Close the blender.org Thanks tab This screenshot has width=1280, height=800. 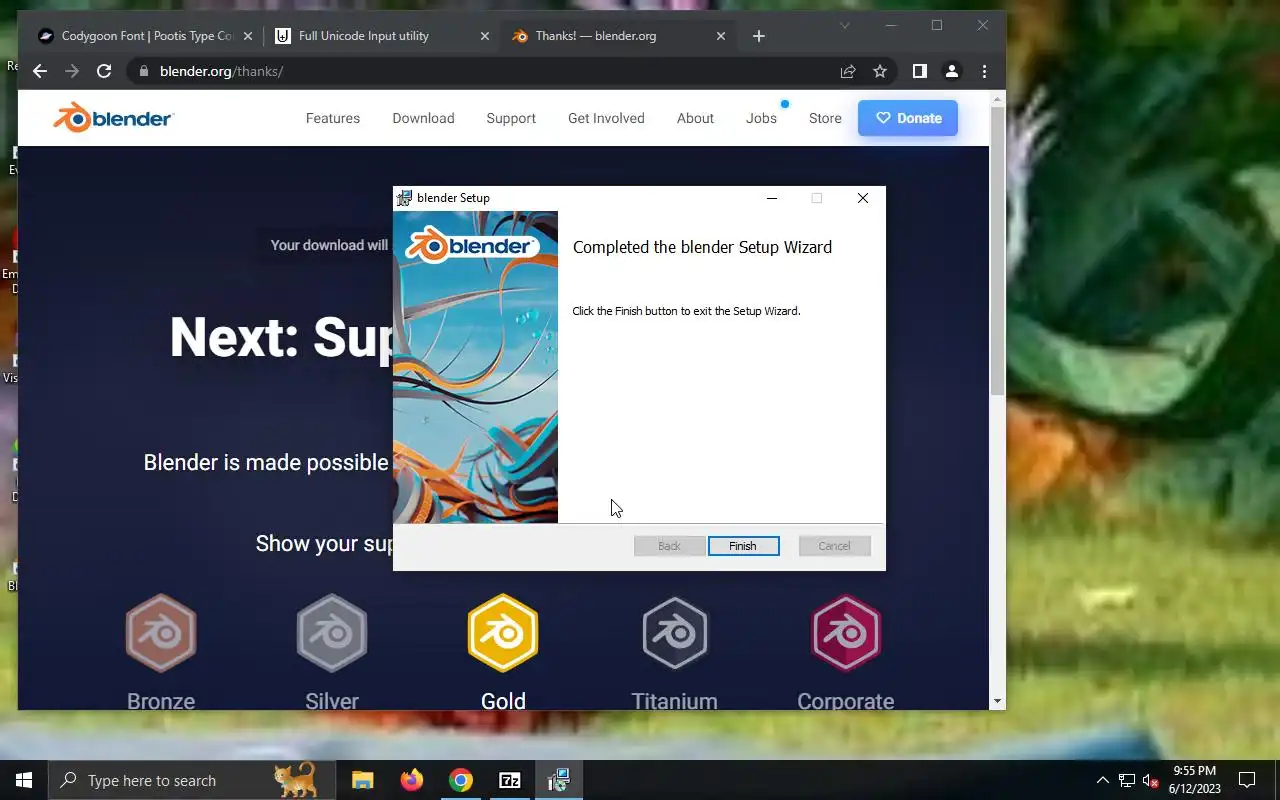721,36
